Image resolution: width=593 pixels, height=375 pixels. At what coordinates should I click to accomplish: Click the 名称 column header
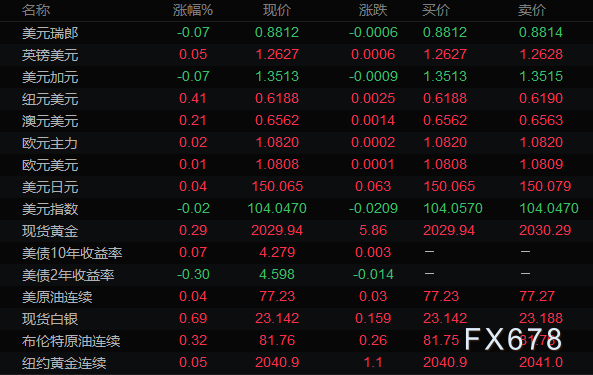(36, 10)
